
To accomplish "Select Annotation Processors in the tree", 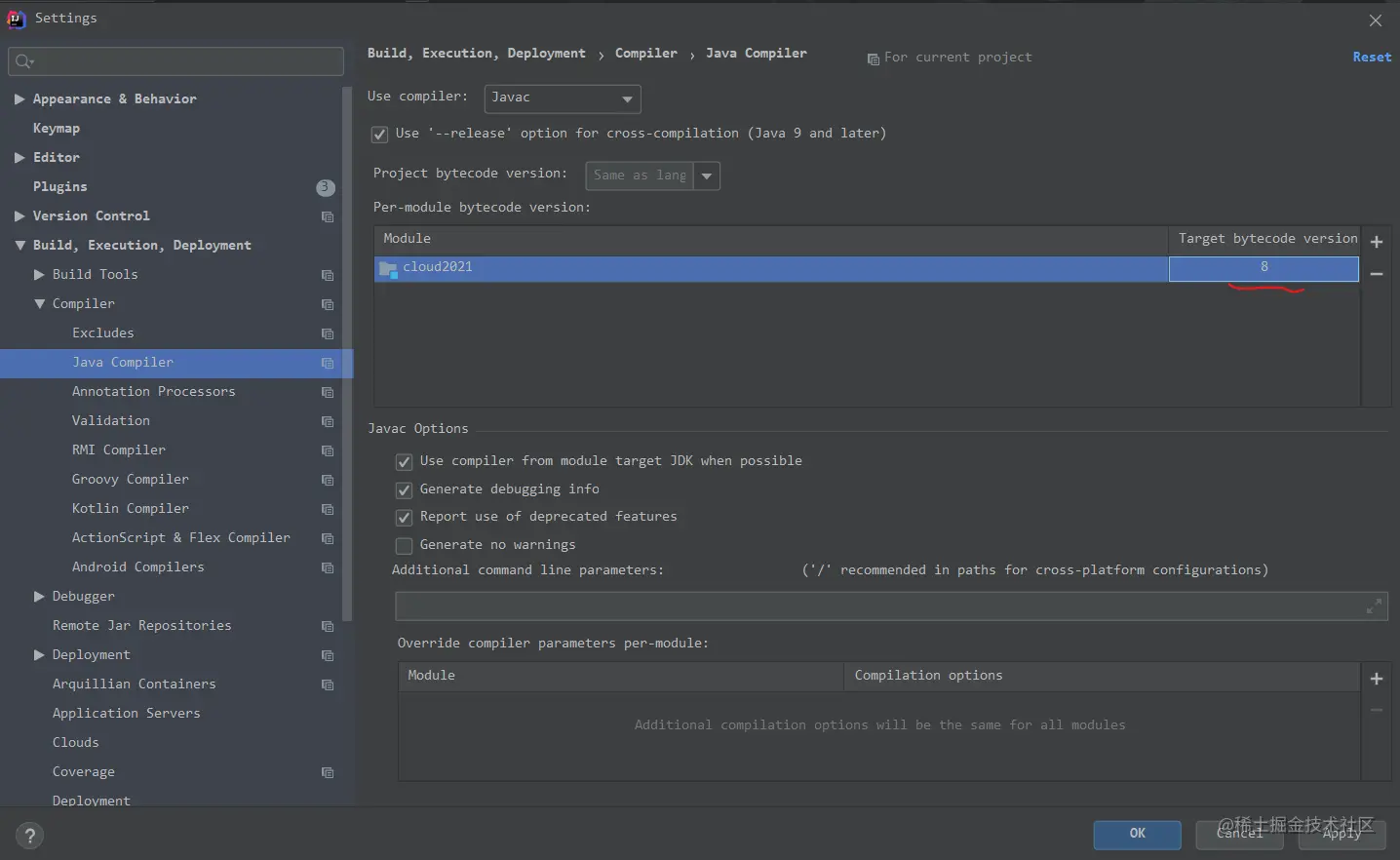I will coord(154,392).
